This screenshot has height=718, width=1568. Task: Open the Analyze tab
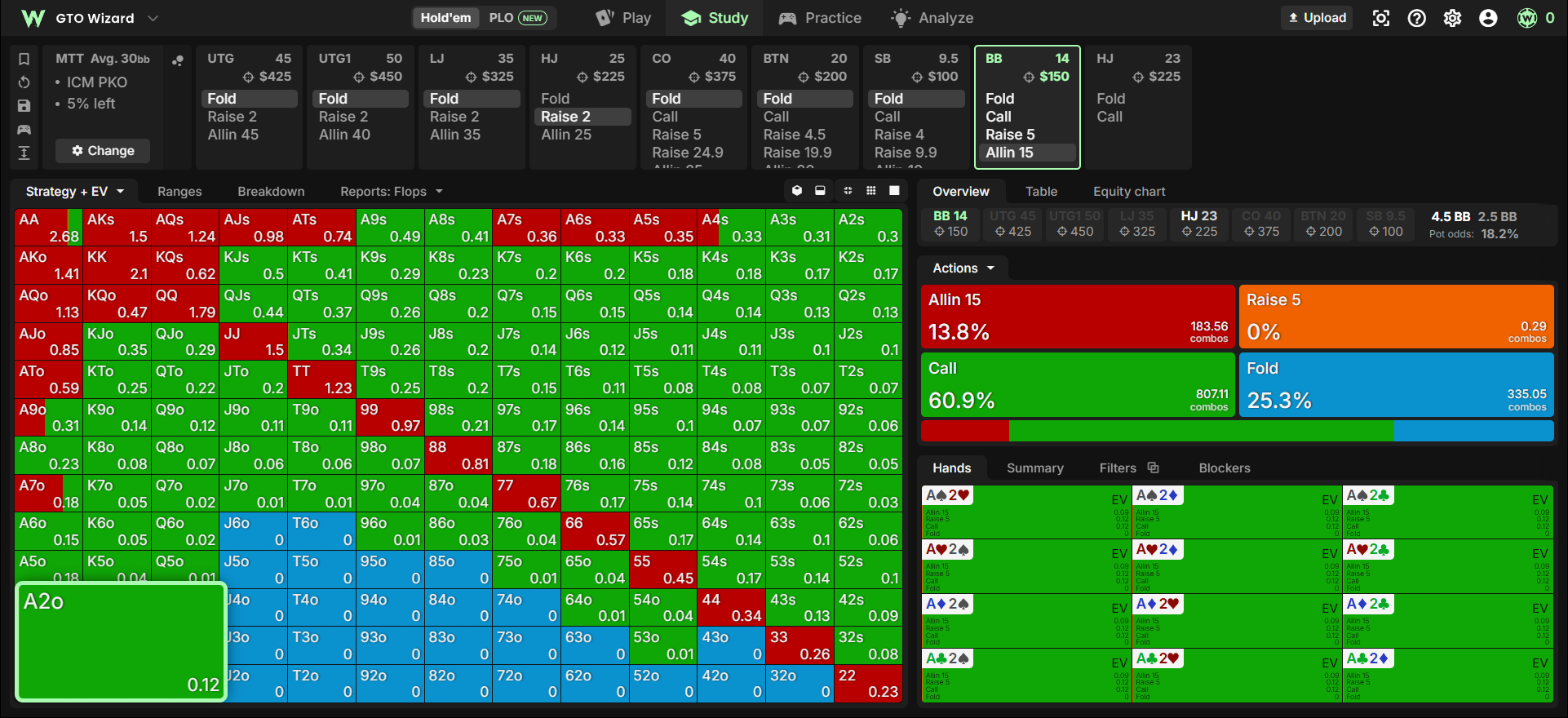(932, 18)
